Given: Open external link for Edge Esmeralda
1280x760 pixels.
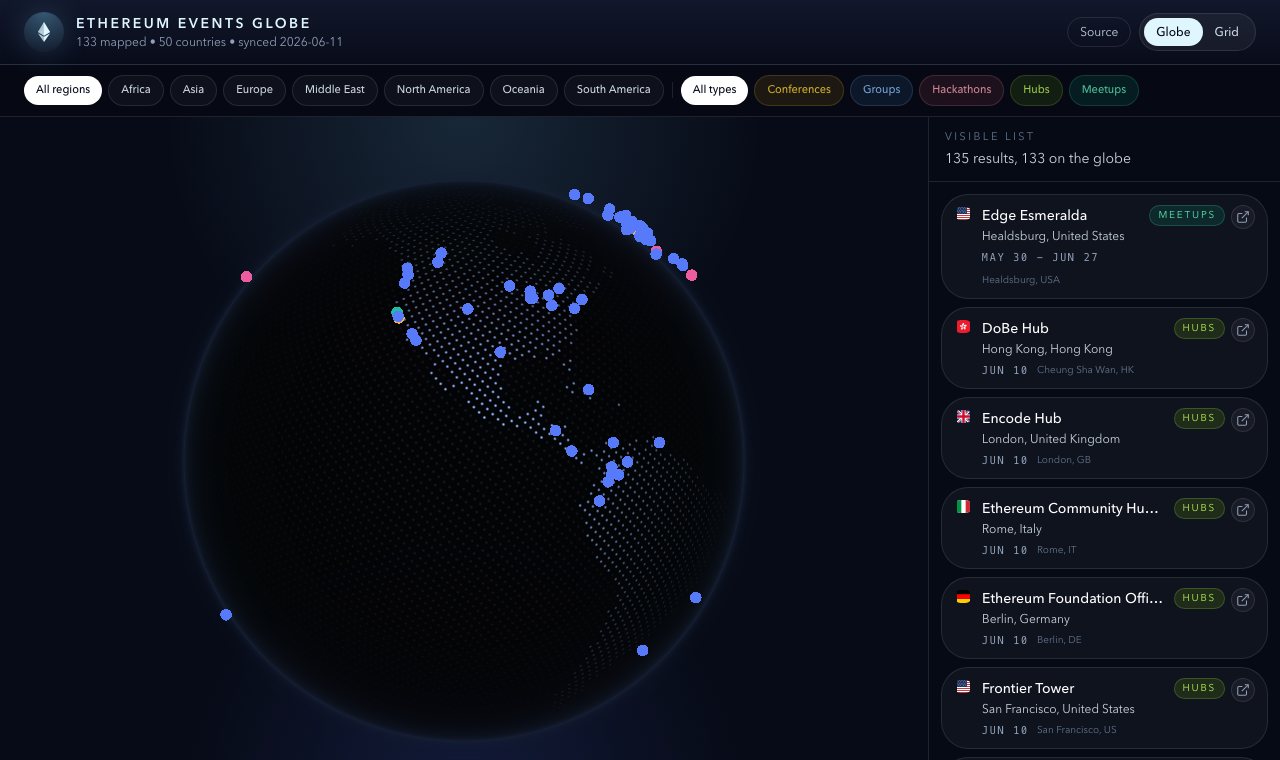Looking at the screenshot, I should (x=1242, y=216).
